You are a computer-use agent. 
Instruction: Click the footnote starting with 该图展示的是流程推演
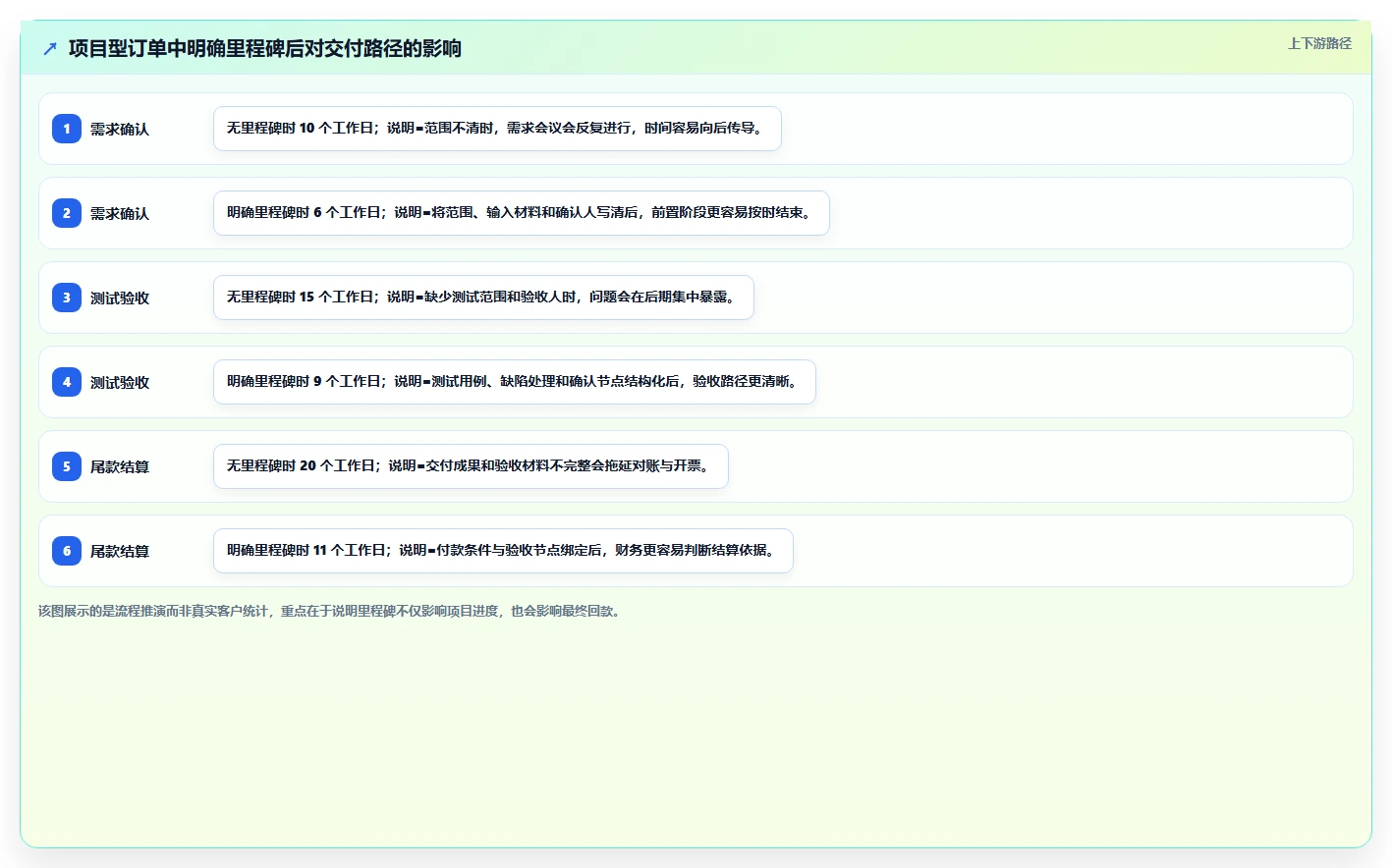pos(329,611)
